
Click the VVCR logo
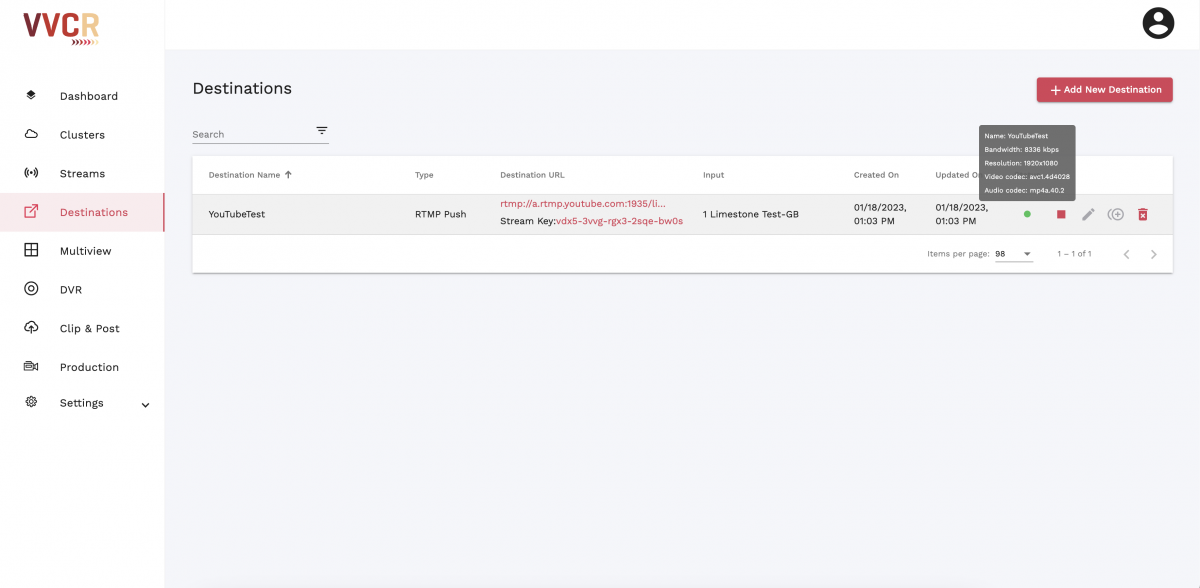pyautogui.click(x=61, y=27)
